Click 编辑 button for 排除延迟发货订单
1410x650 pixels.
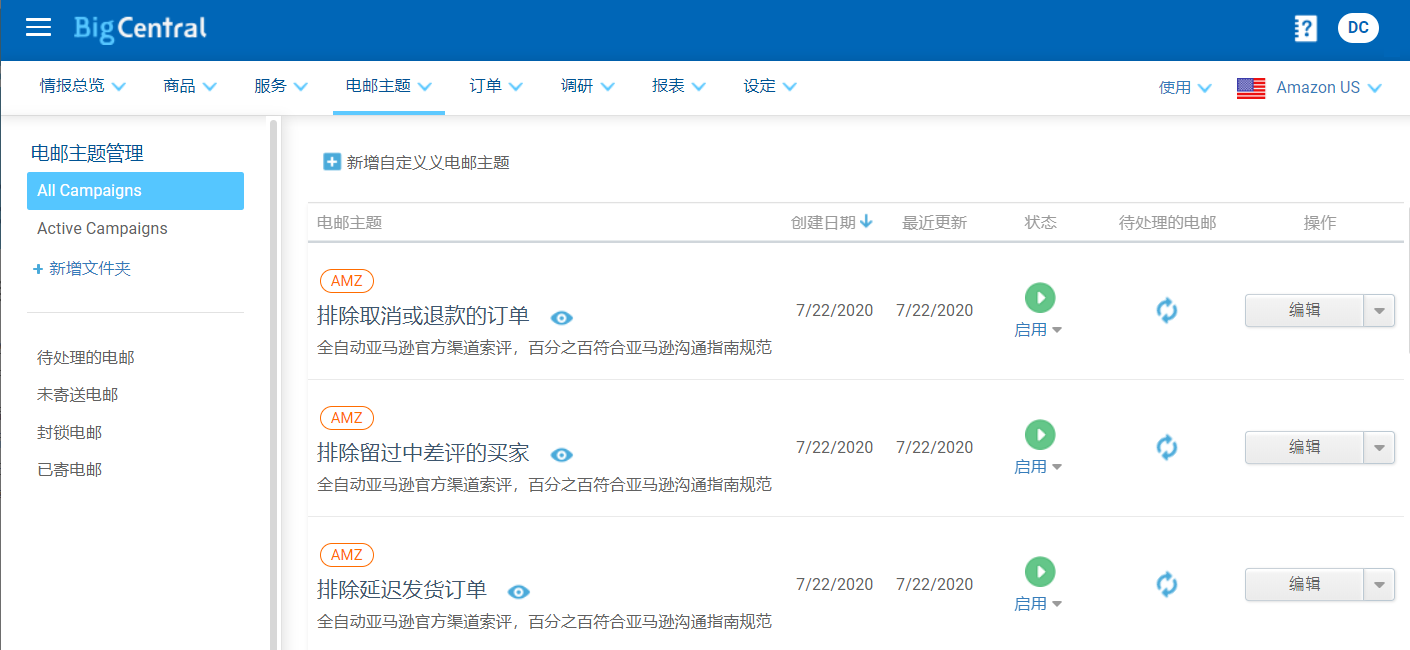click(1304, 585)
